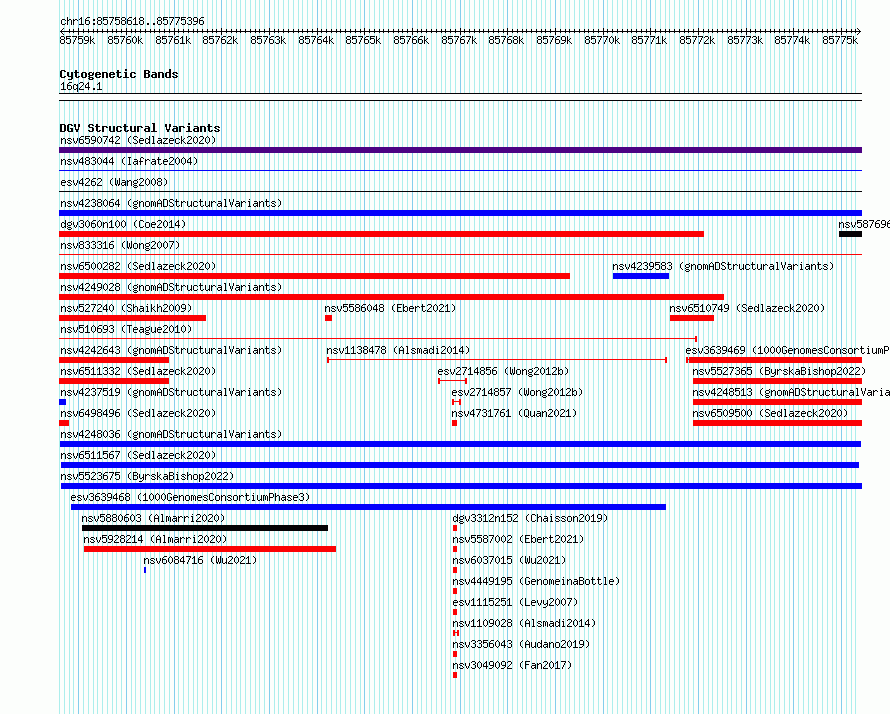Select nsv833316 (Wong2007) variant label
Viewport: 890px width, 714px height.
pyautogui.click(x=120, y=245)
